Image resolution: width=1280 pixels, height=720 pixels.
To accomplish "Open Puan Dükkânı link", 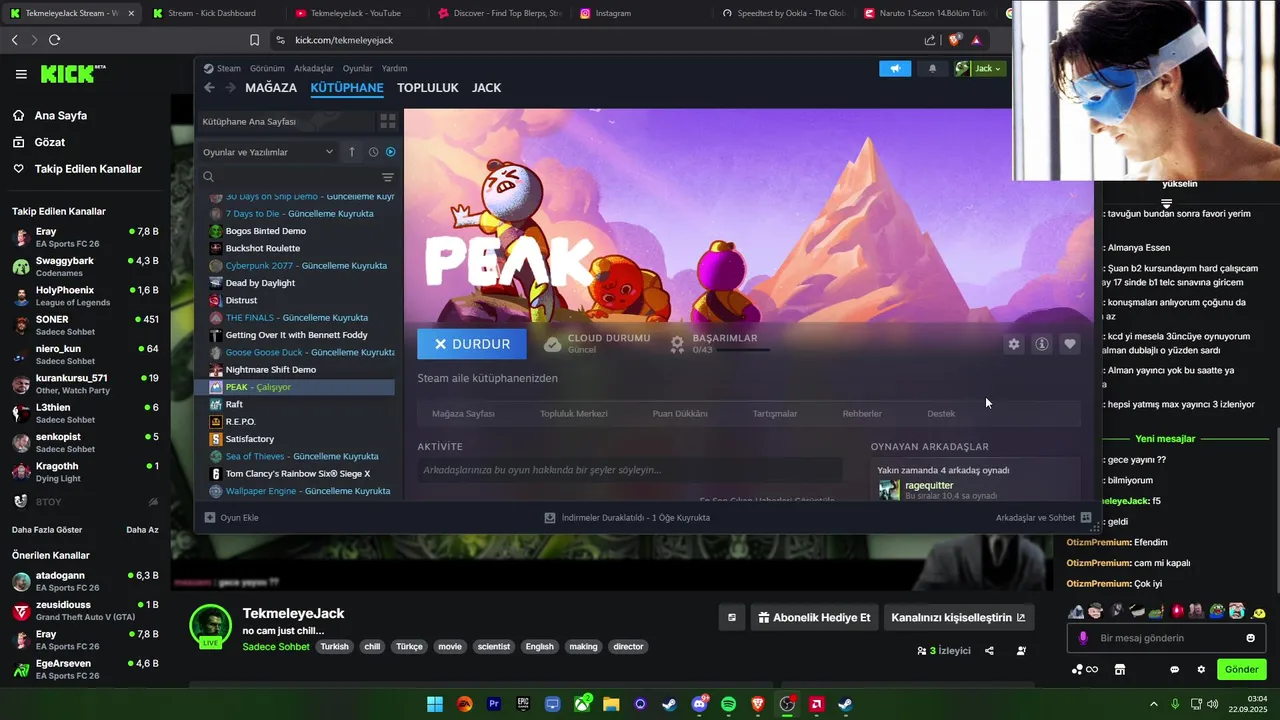I will click(680, 414).
